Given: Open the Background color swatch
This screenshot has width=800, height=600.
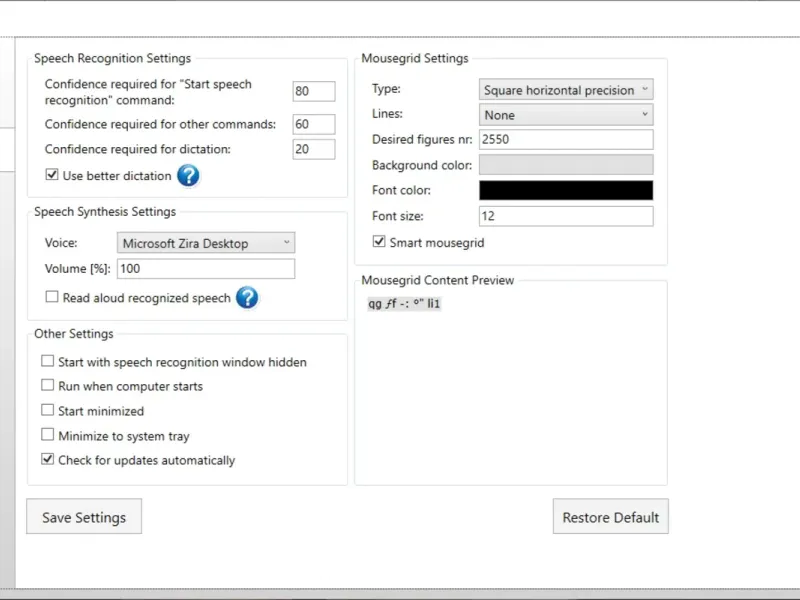Looking at the screenshot, I should coord(566,165).
